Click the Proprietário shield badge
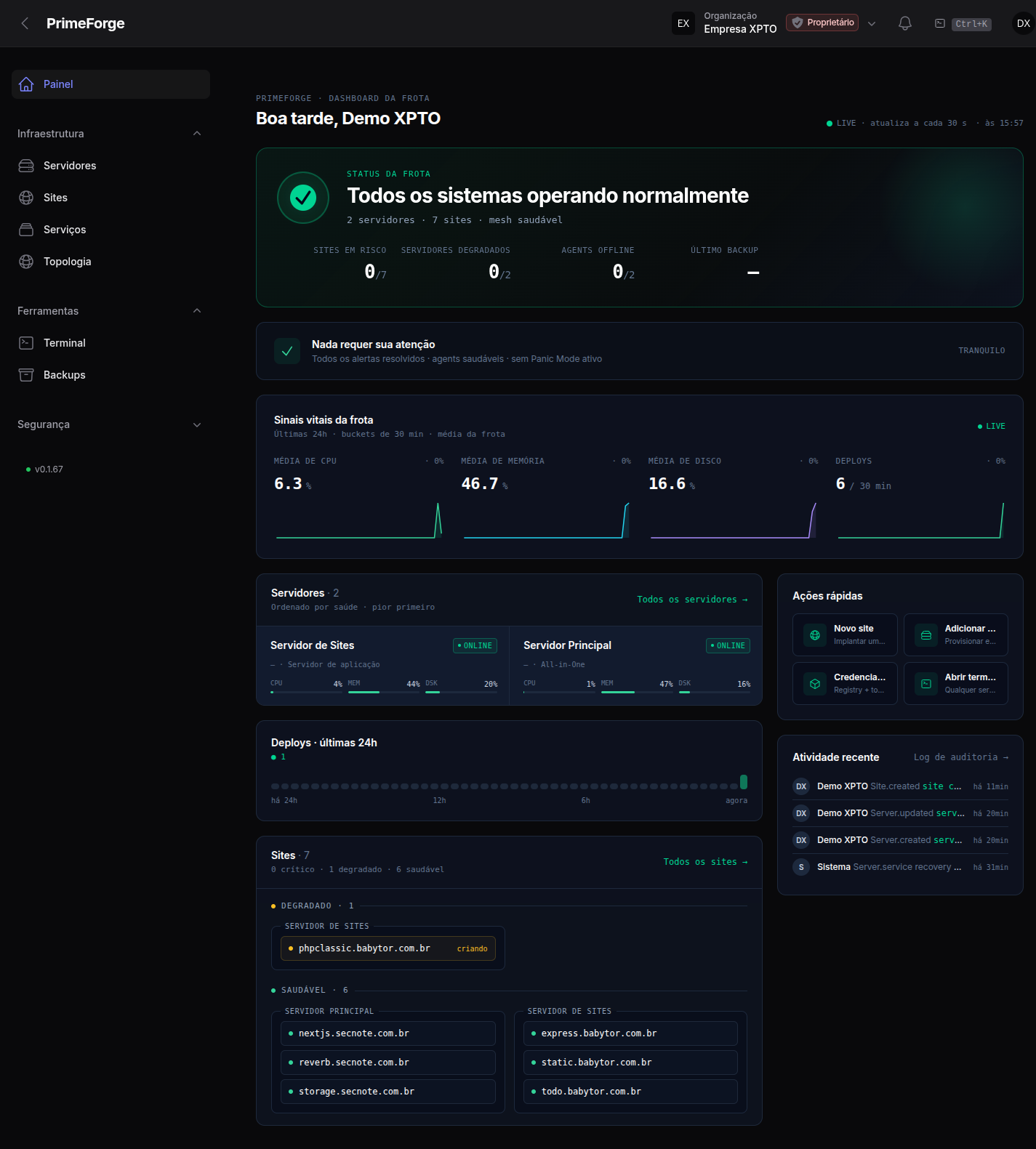The width and height of the screenshot is (1036, 1149). [x=822, y=23]
